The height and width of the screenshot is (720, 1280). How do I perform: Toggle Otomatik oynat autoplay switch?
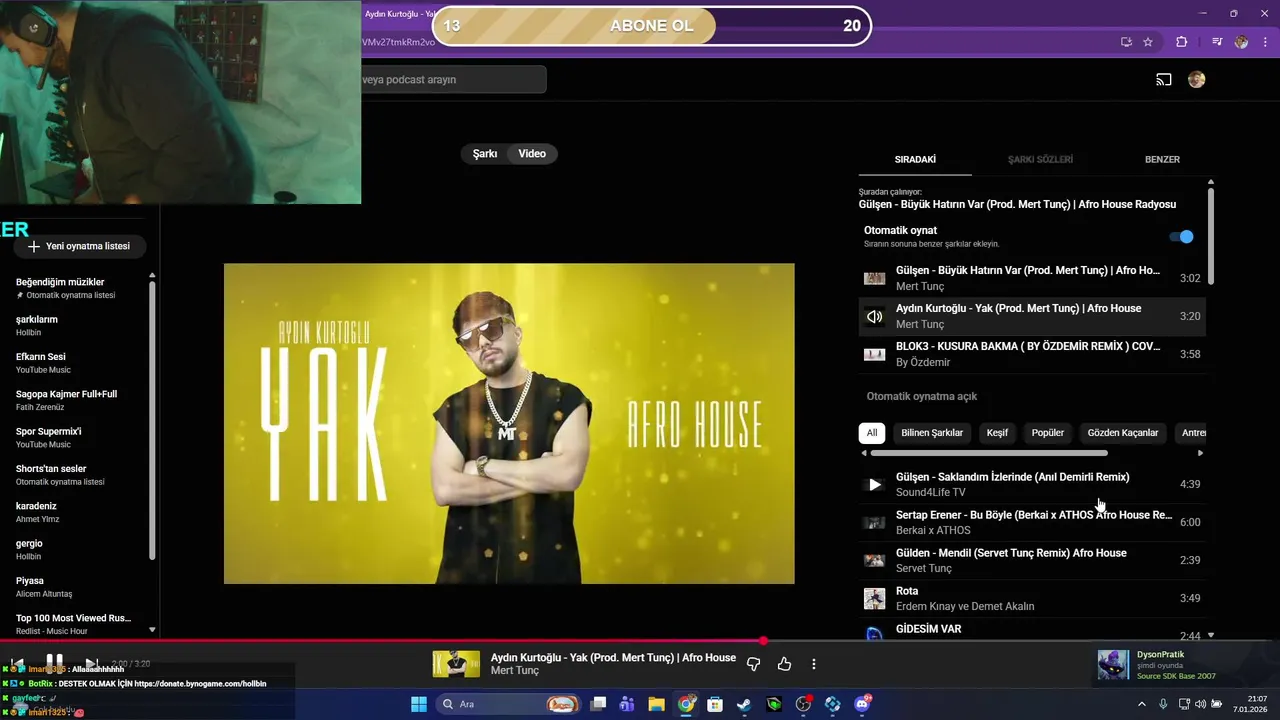[1181, 237]
